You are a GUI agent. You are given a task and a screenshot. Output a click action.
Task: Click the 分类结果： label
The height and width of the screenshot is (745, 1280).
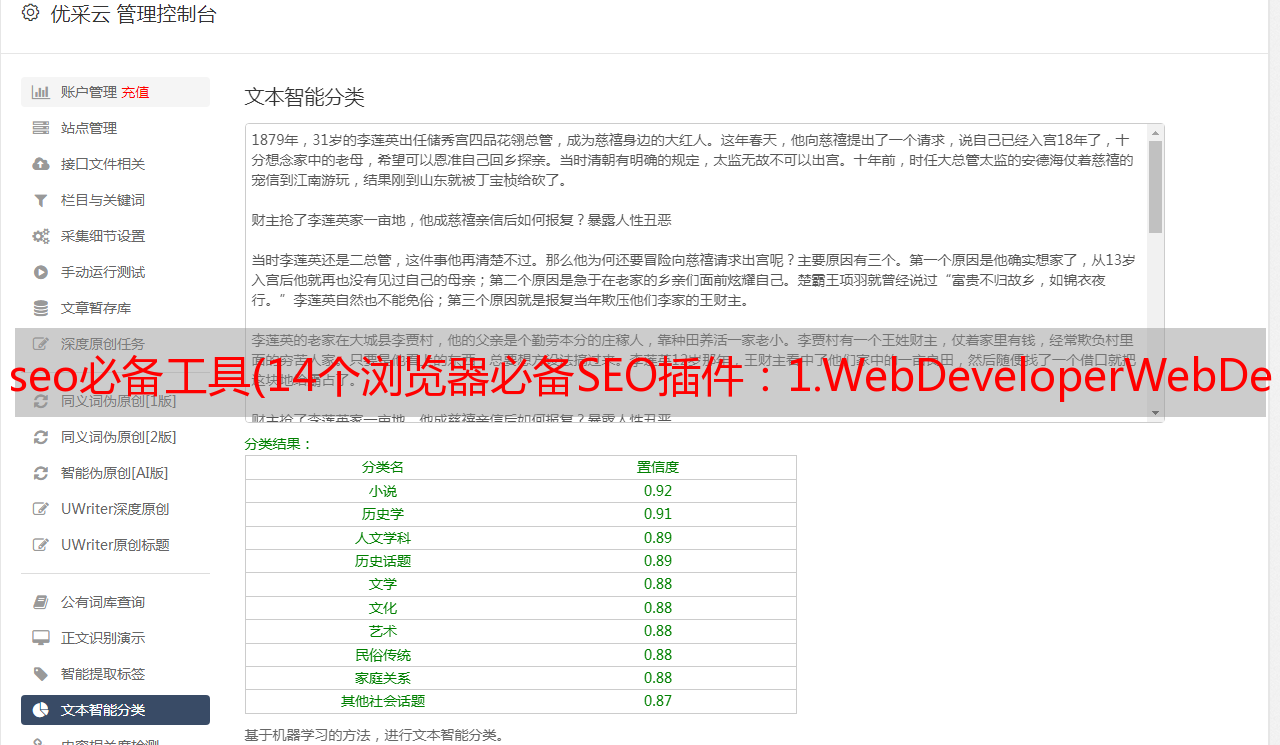279,444
